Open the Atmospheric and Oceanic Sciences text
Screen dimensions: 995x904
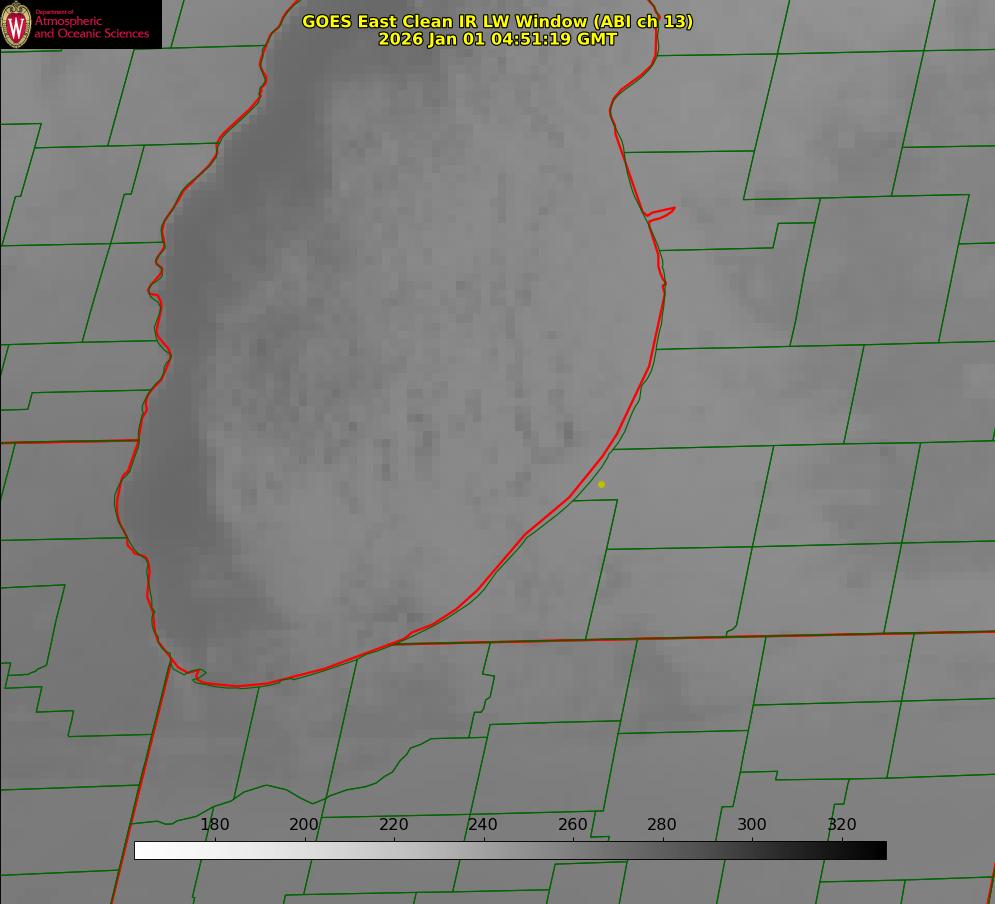(x=91, y=27)
